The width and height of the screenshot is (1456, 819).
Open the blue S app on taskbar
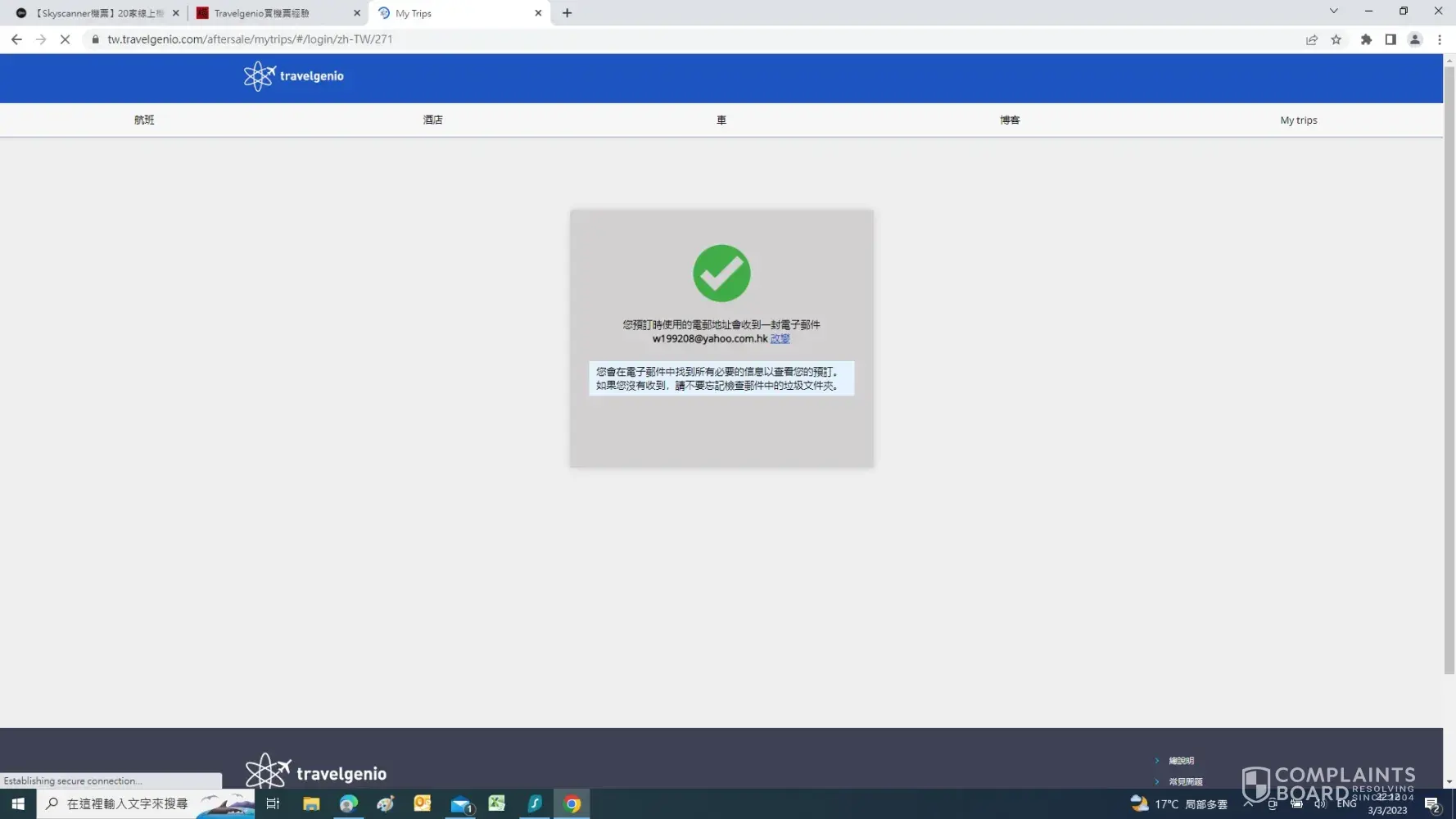[x=535, y=804]
